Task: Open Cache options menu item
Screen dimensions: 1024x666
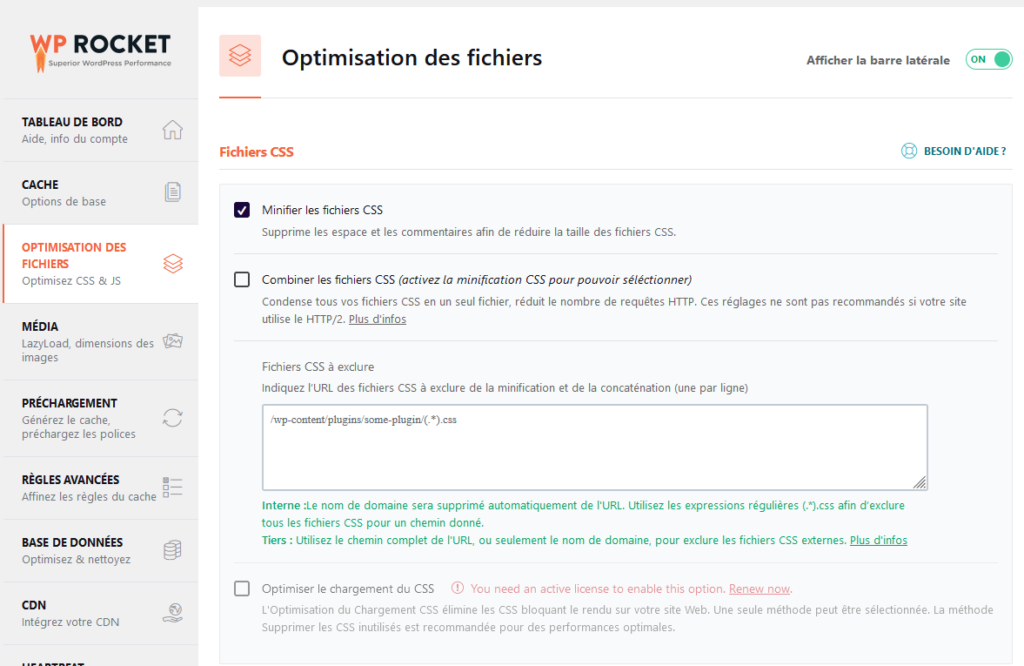Action: click(101, 193)
